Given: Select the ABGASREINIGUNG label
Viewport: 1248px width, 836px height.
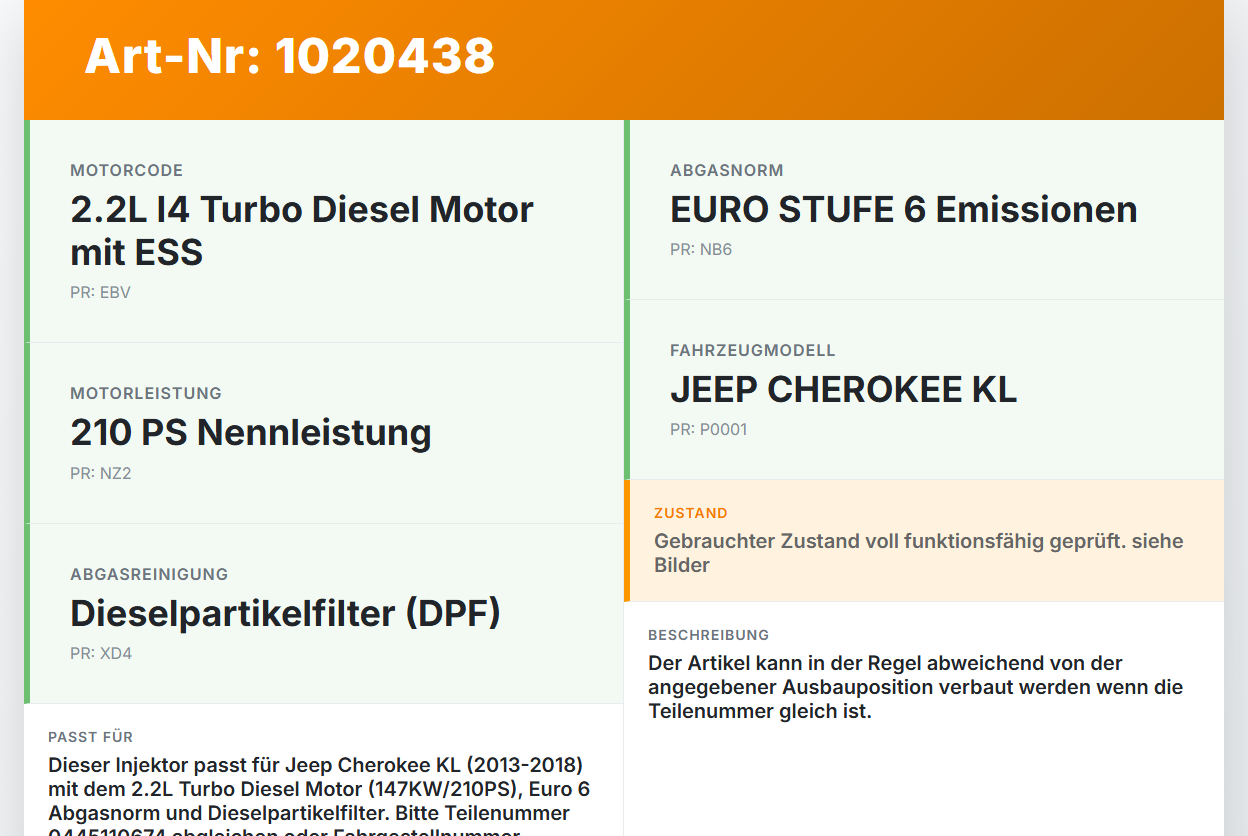Looking at the screenshot, I should [x=149, y=575].
